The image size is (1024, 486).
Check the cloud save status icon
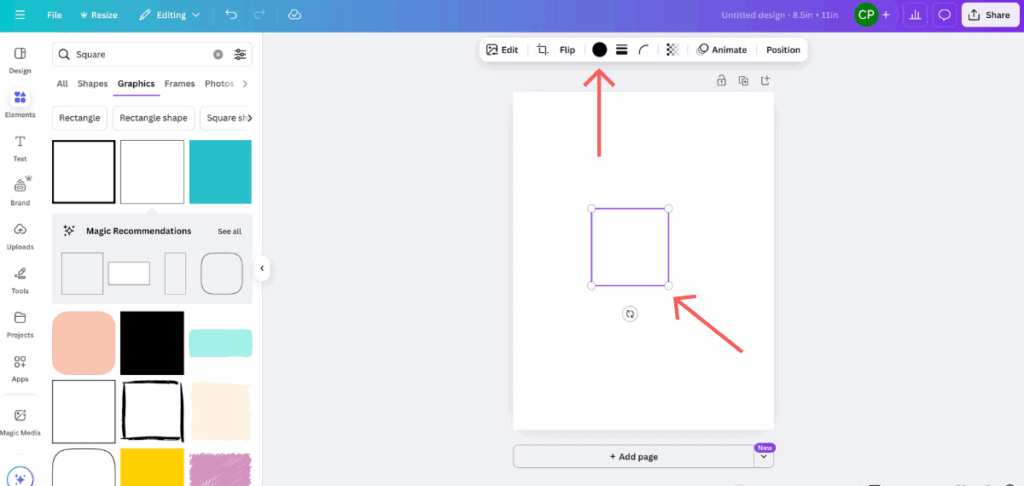(x=295, y=14)
